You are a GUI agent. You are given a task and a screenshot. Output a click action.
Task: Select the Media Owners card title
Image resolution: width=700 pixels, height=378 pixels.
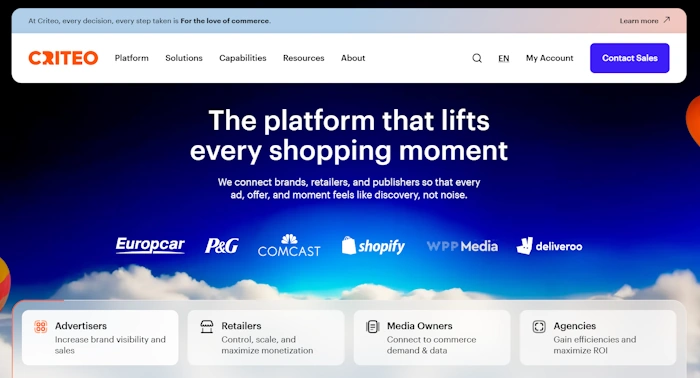pos(420,326)
